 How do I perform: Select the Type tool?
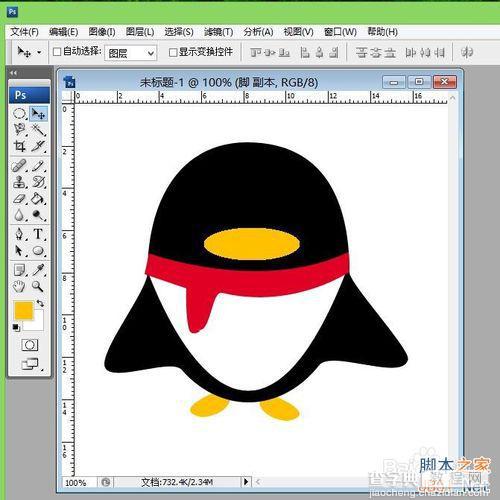point(38,234)
